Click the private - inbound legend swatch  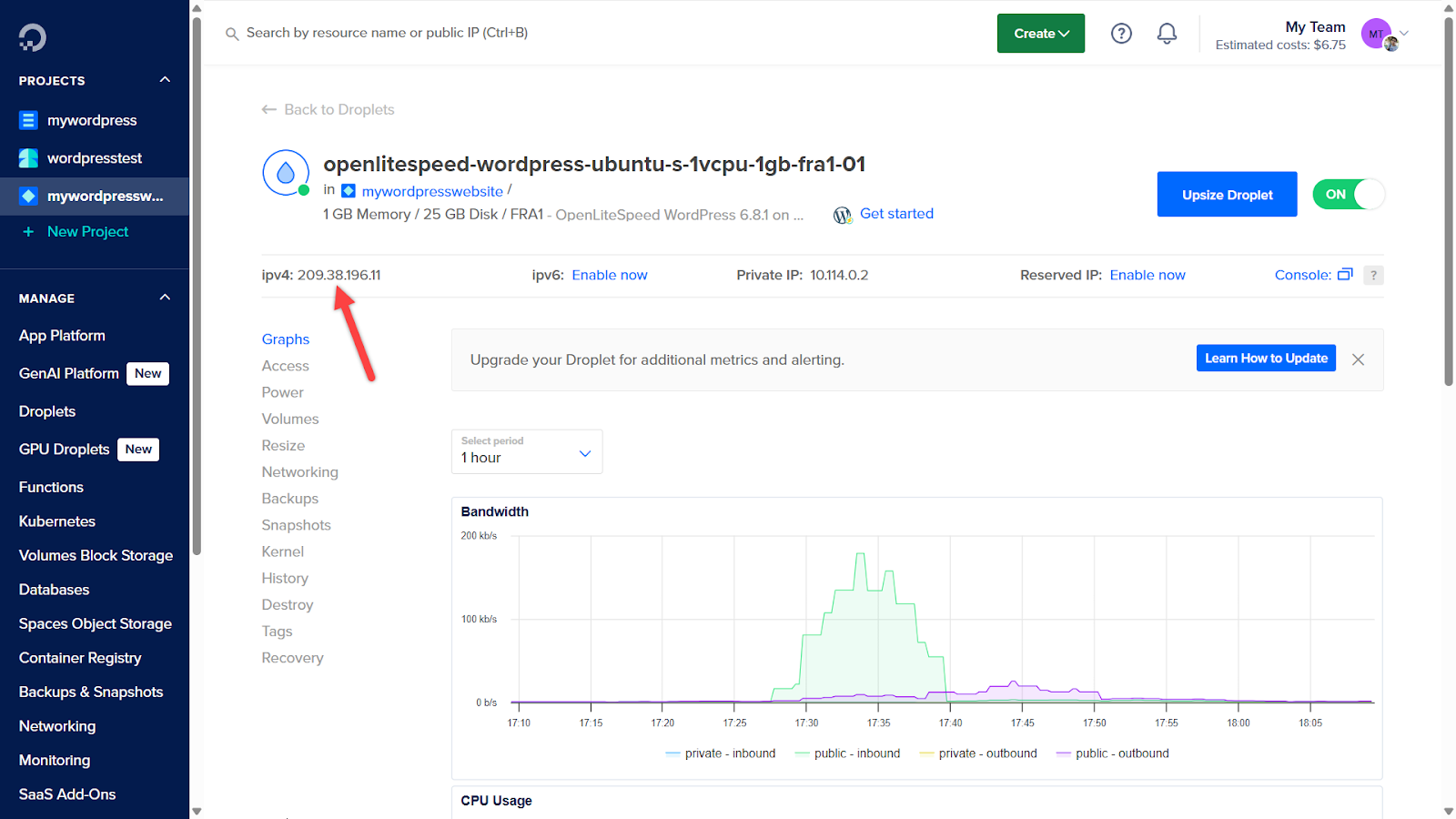point(672,753)
